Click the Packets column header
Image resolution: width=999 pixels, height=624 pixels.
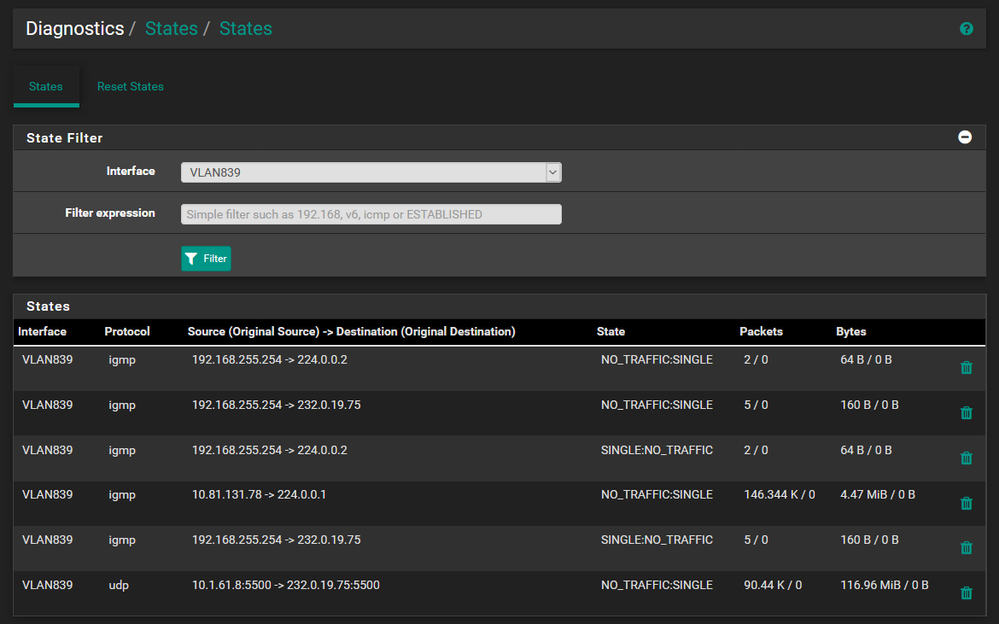(761, 332)
